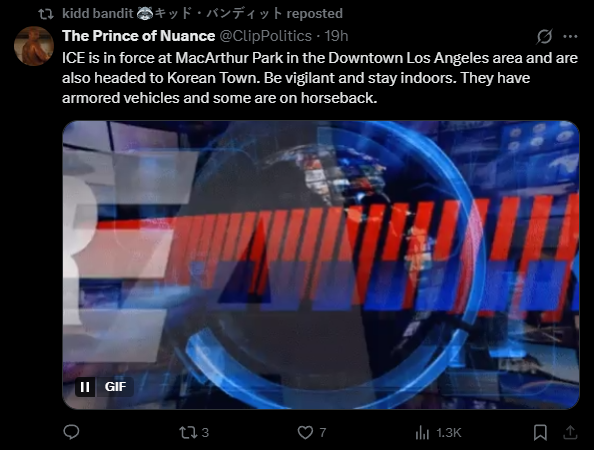
Task: View post analytics bar chart icon
Action: pos(422,433)
